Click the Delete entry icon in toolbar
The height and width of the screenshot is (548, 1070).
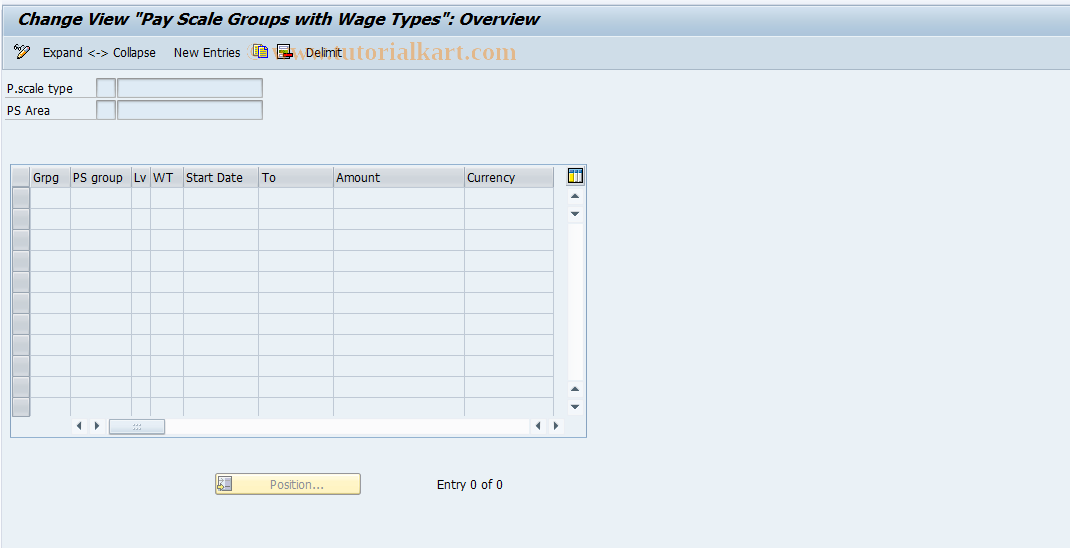click(x=285, y=52)
